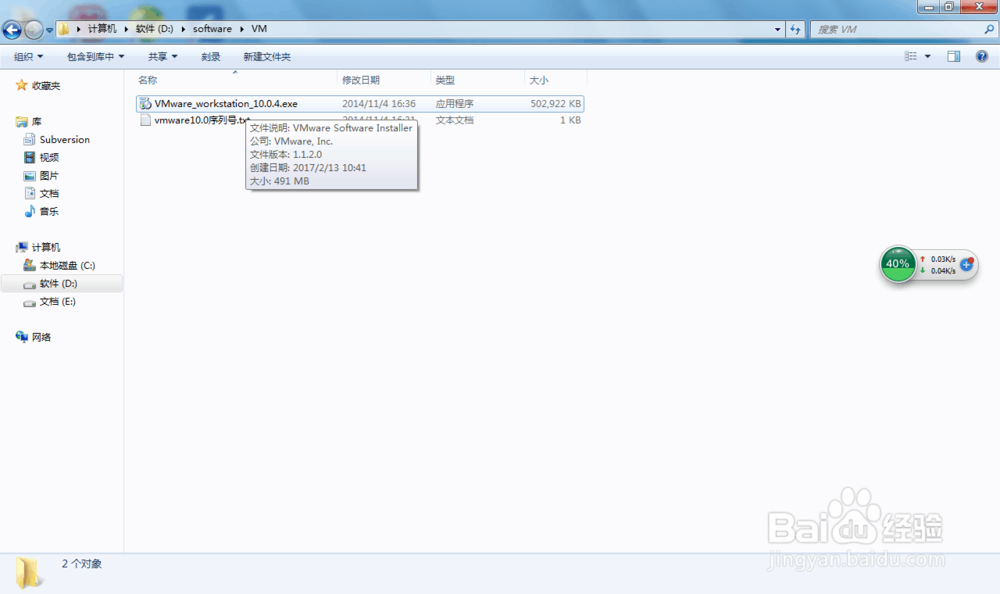Select the VMware_workstation_10.0.4.exe file

226,103
